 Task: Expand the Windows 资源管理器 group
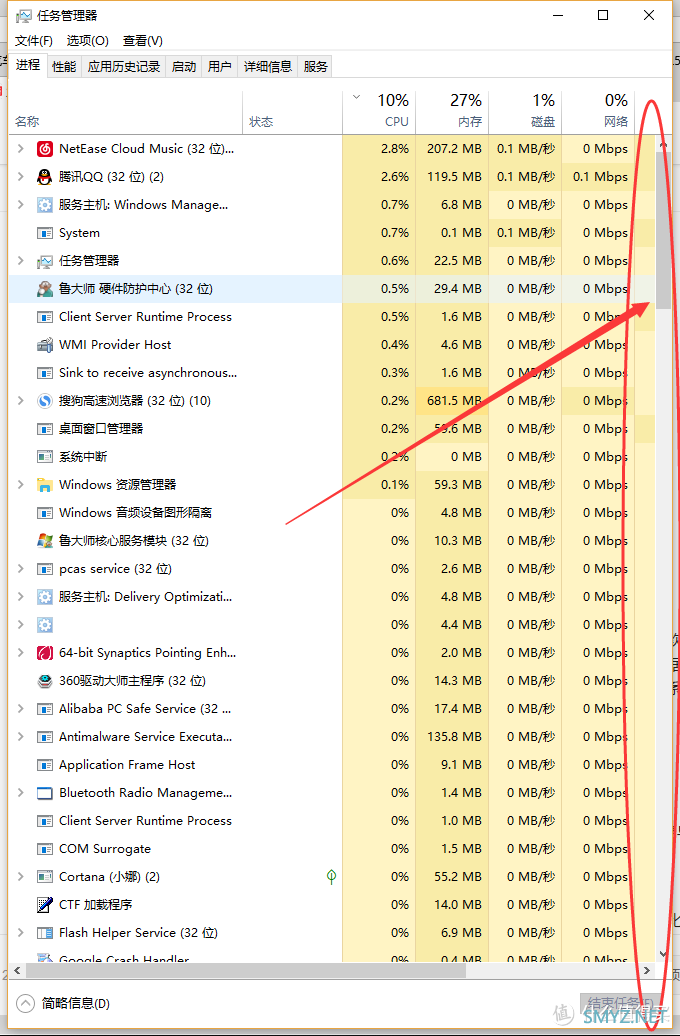(20, 484)
